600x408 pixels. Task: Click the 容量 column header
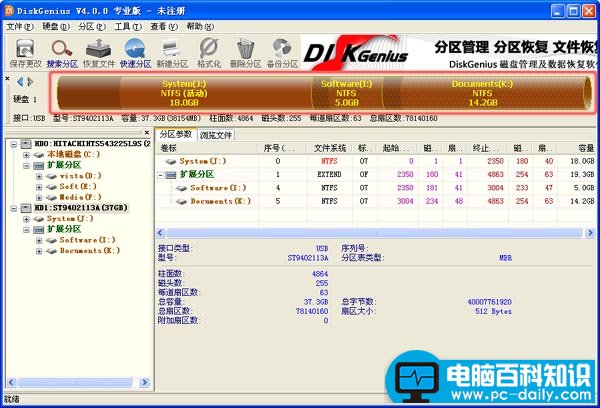click(578, 149)
